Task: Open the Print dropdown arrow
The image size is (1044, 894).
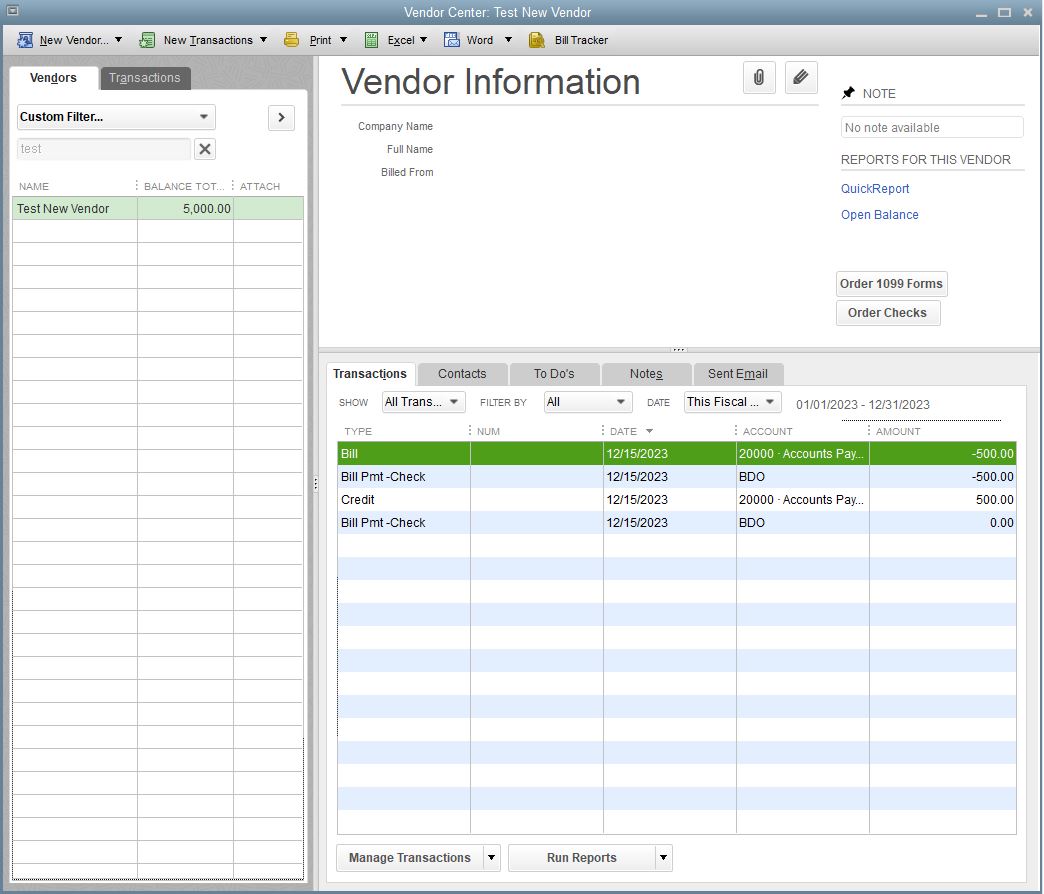Action: coord(344,40)
